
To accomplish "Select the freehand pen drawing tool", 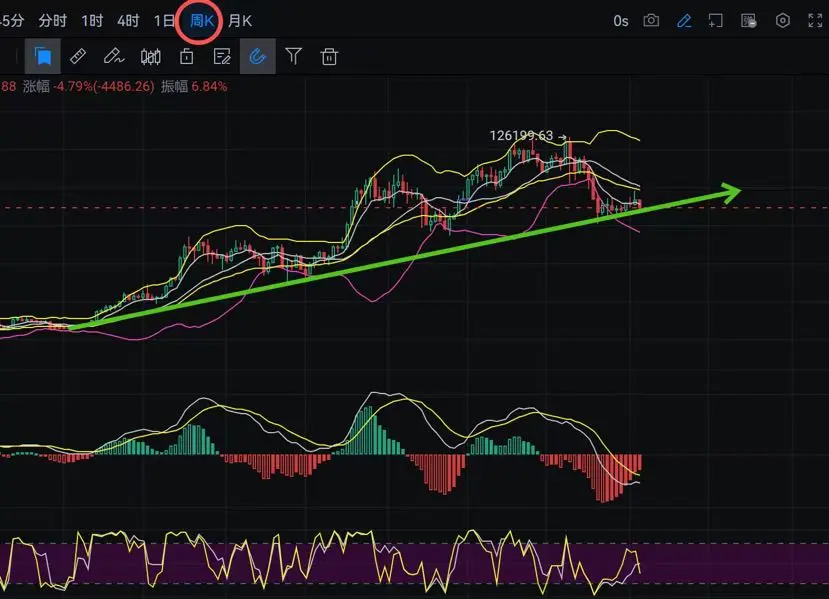I will (114, 56).
